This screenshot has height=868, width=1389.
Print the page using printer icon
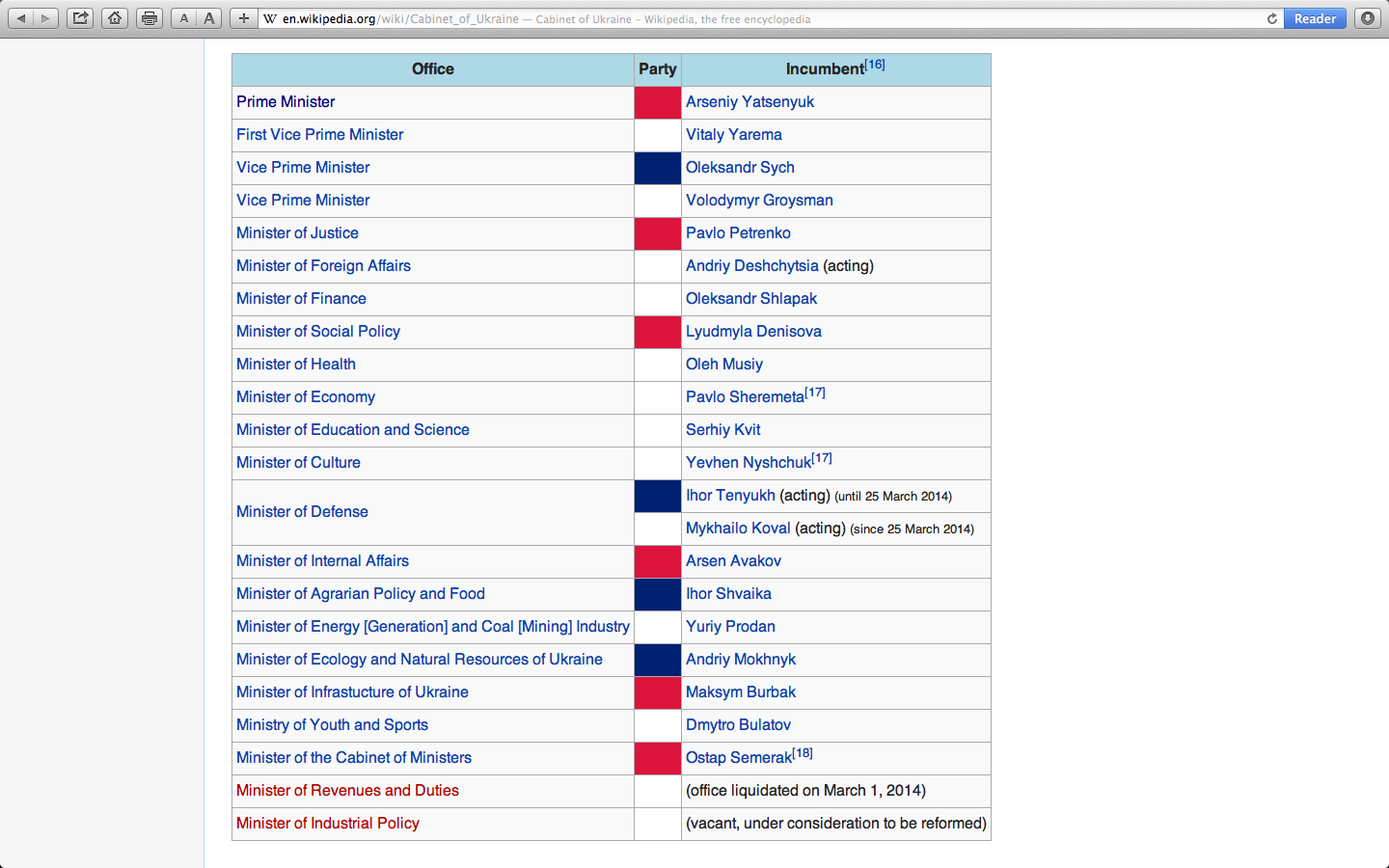pyautogui.click(x=150, y=18)
